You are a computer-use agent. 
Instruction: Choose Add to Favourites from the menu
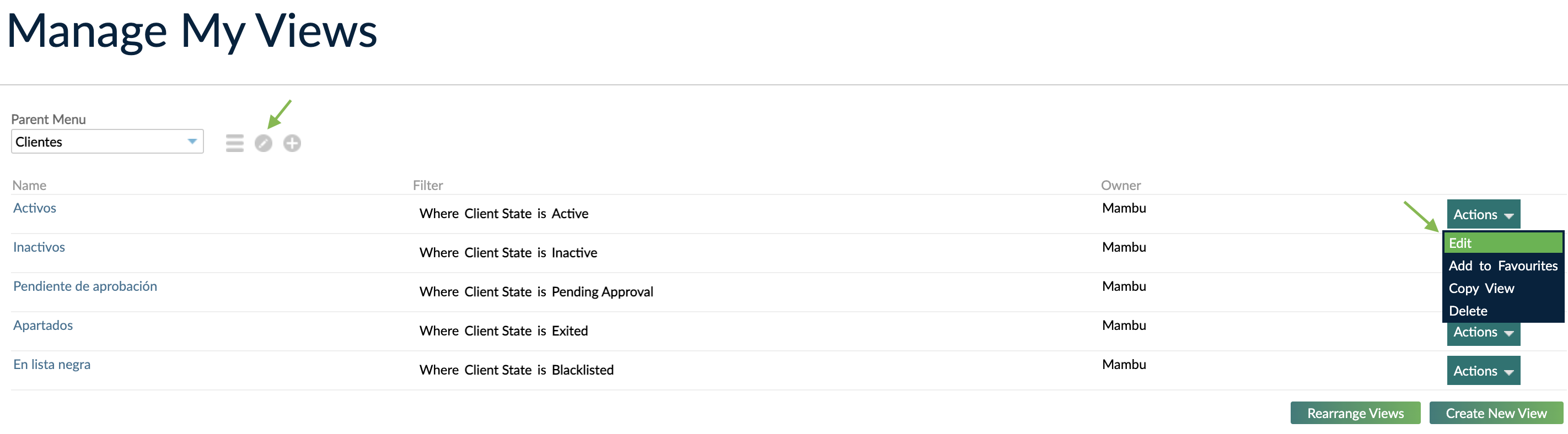(1502, 265)
